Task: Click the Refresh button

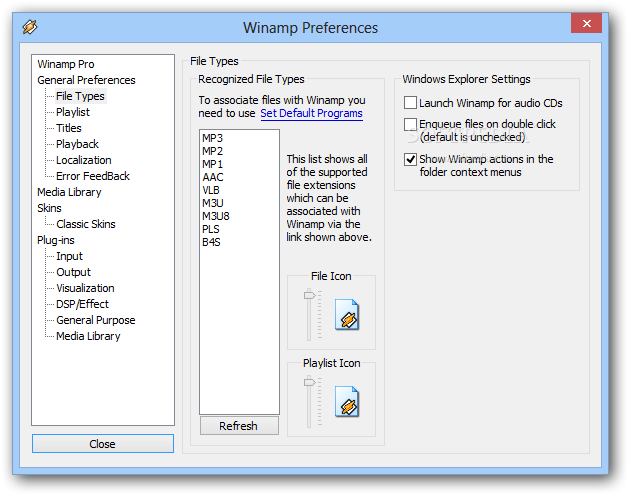Action: tap(239, 426)
